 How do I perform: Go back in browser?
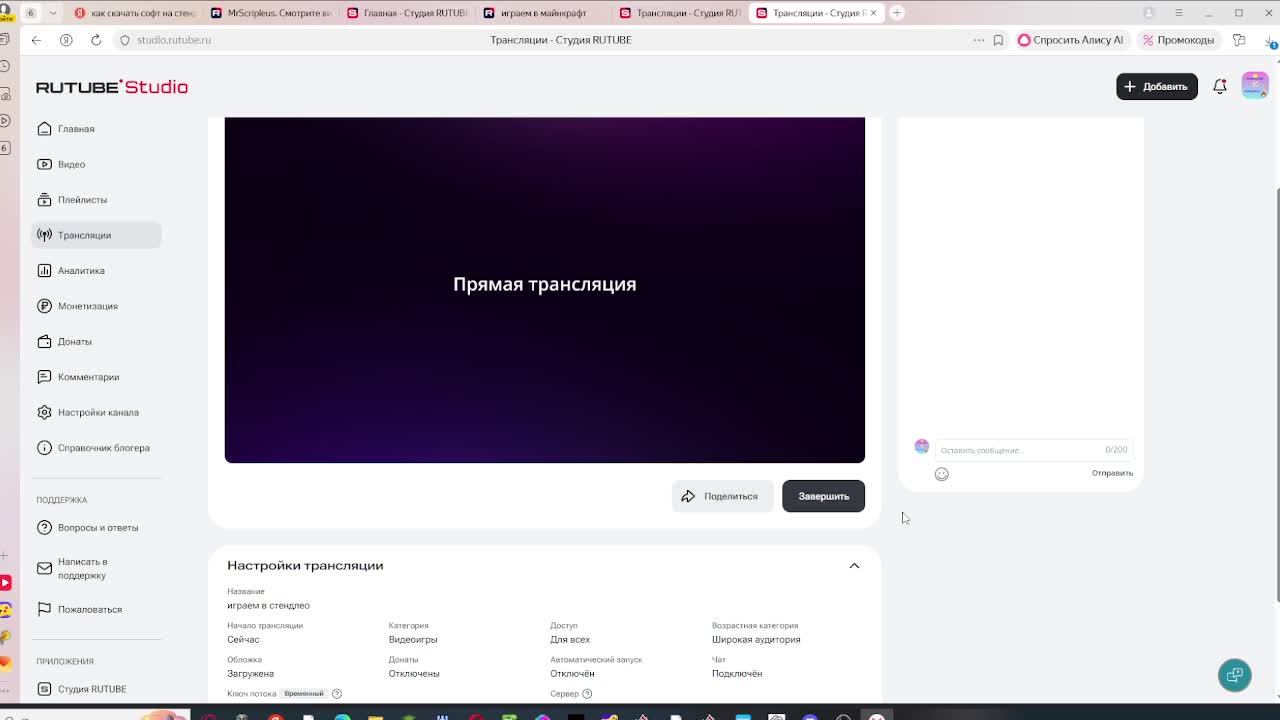click(36, 40)
